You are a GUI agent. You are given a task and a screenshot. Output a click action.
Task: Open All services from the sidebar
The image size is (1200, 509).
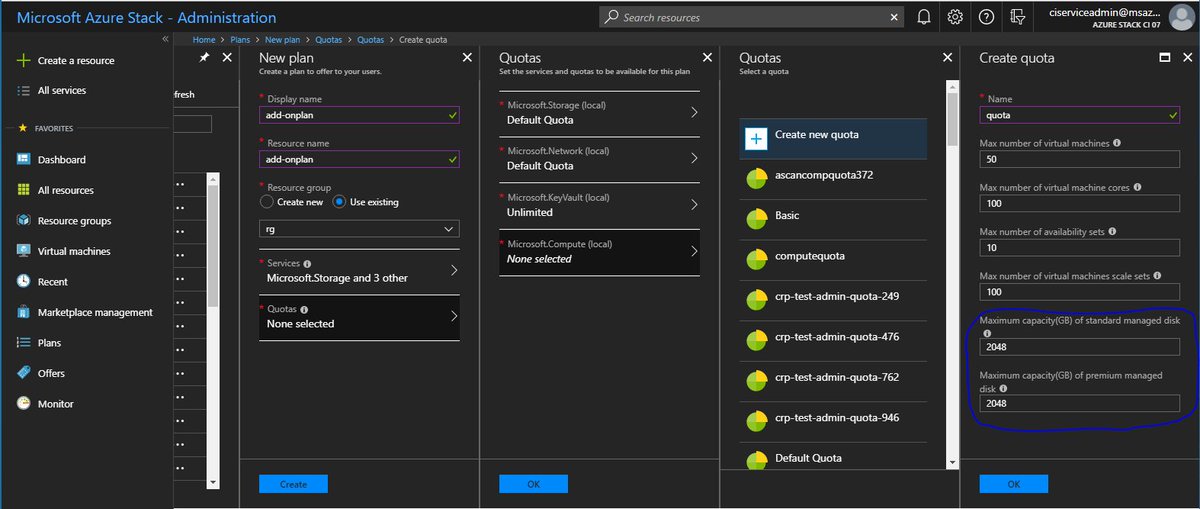click(61, 90)
